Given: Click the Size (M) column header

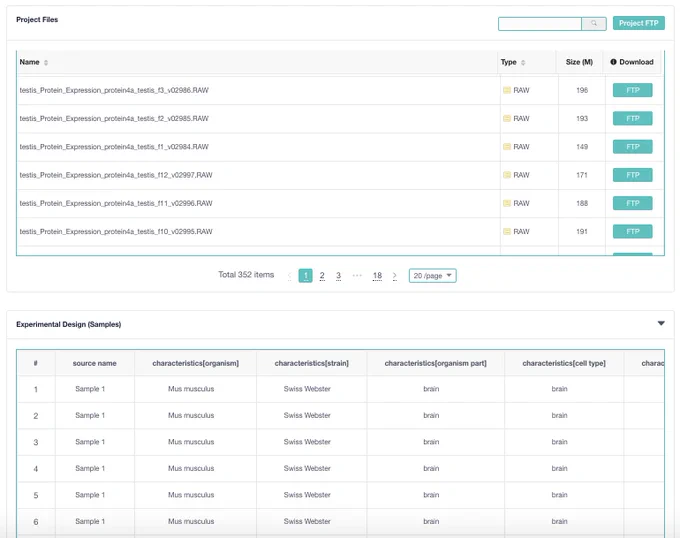Looking at the screenshot, I should point(579,62).
